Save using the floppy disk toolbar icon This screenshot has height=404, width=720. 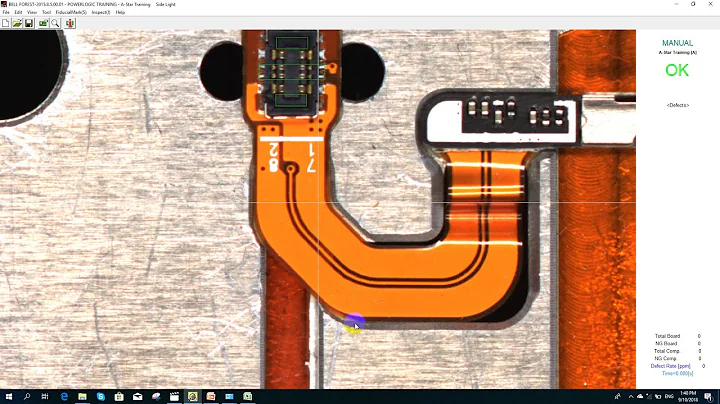pyautogui.click(x=29, y=23)
